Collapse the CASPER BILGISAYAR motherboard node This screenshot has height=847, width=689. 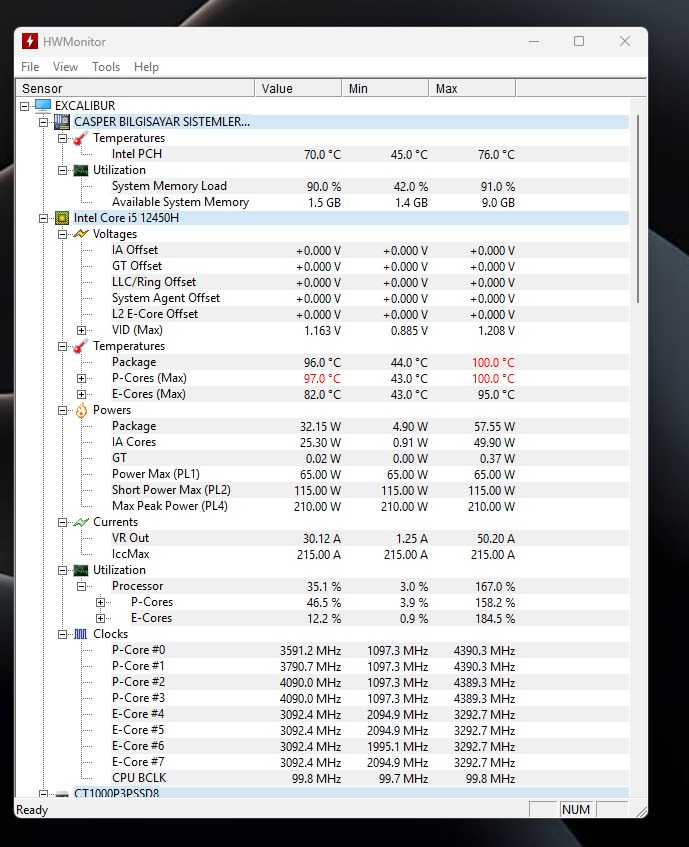click(x=43, y=122)
